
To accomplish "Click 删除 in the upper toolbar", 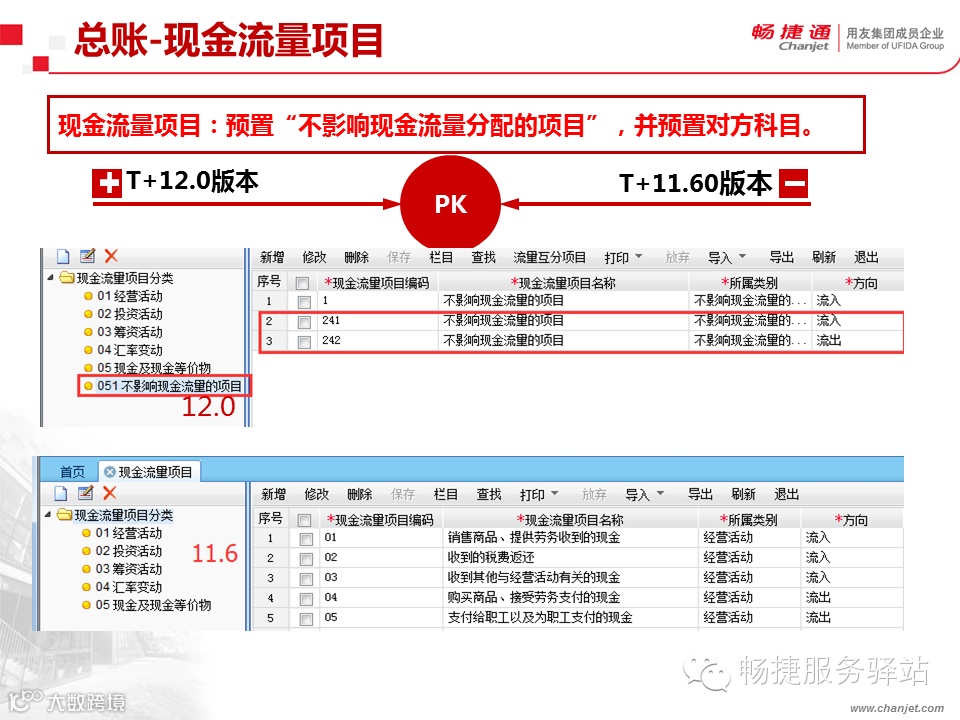I will pos(356,257).
